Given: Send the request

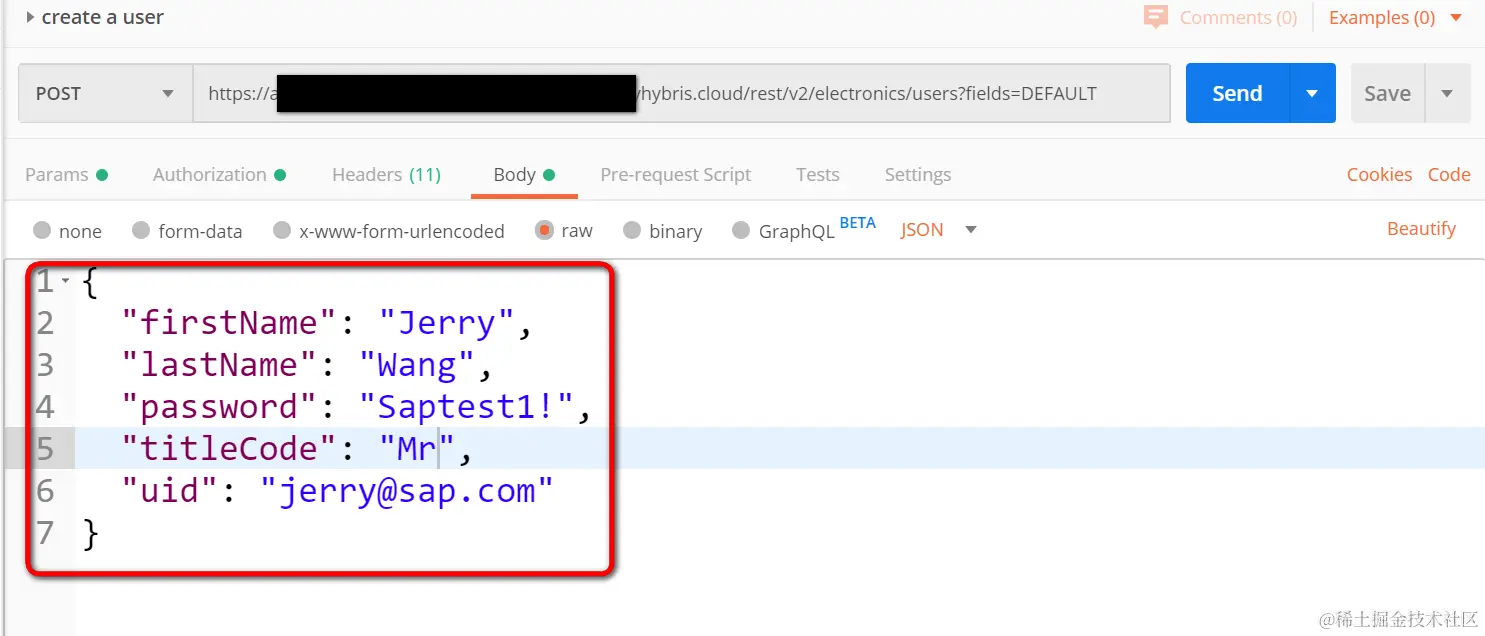Looking at the screenshot, I should point(1237,93).
